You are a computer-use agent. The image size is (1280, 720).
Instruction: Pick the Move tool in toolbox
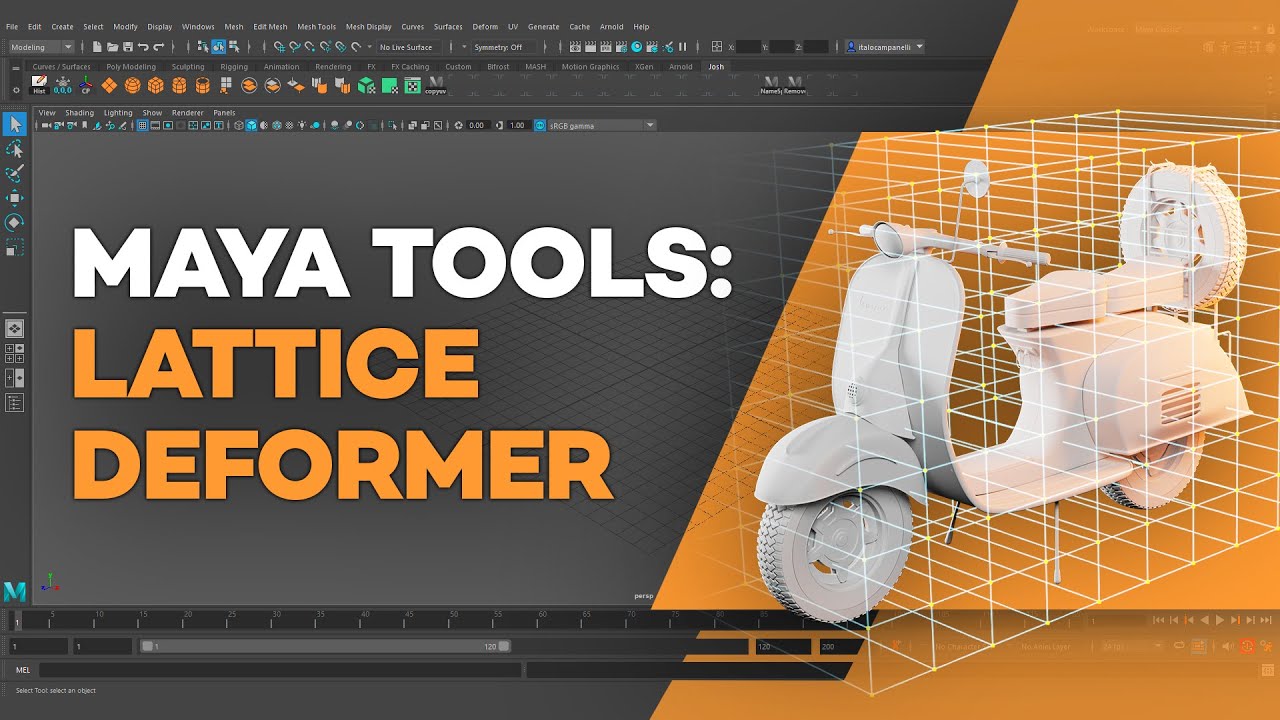click(15, 197)
